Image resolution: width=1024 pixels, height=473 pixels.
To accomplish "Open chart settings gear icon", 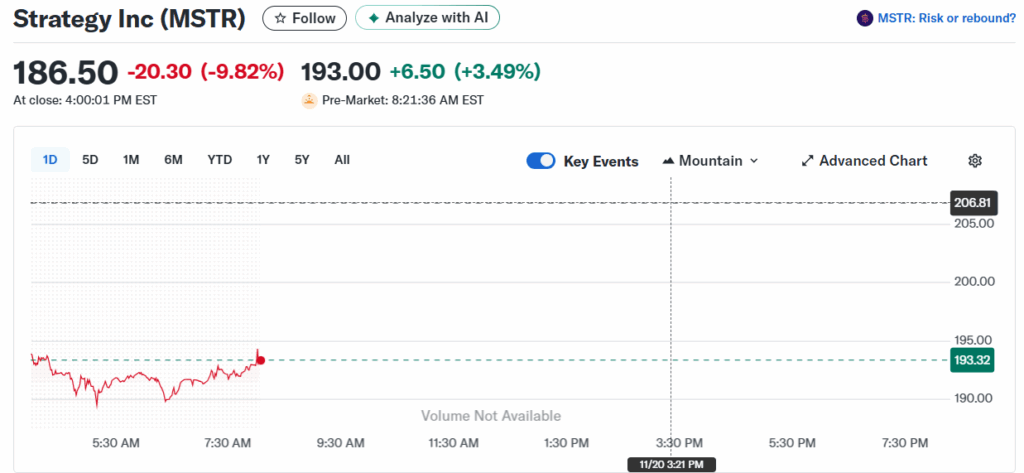I will pos(975,161).
